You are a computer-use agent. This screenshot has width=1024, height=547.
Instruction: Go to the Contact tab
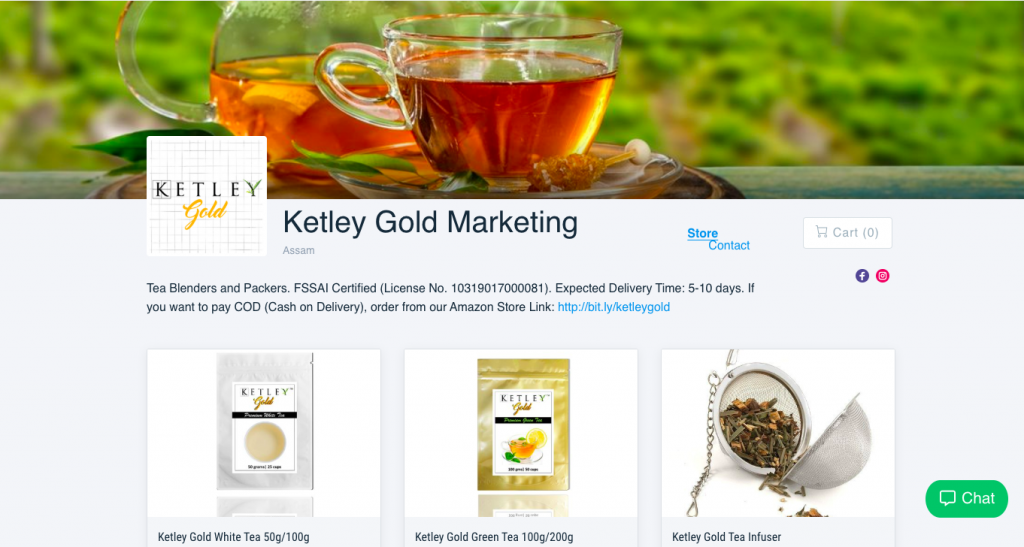729,245
